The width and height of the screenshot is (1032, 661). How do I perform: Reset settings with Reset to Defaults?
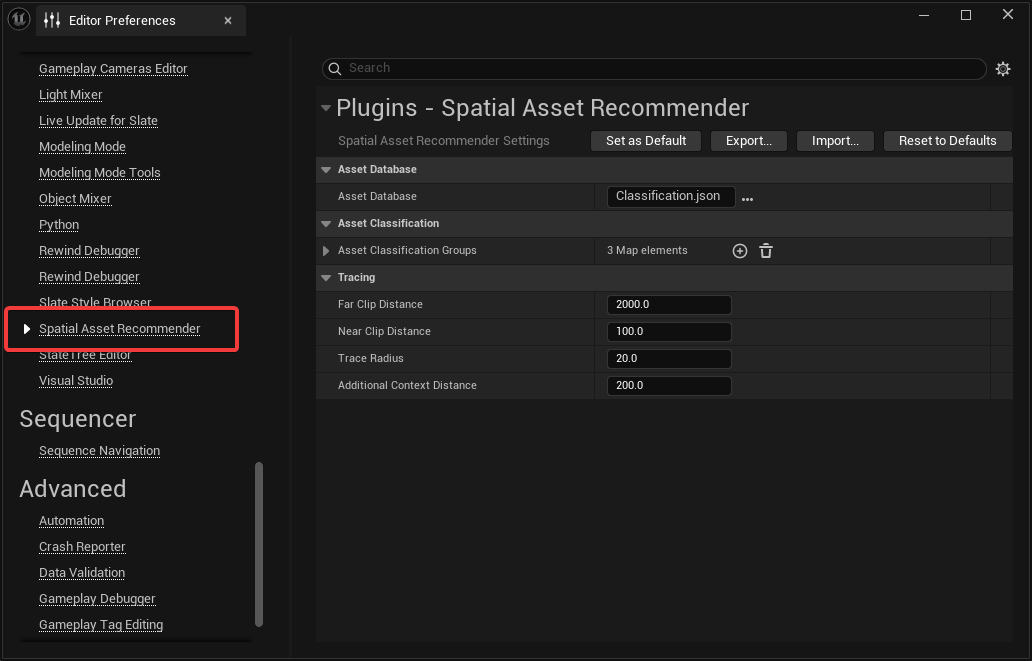pyautogui.click(x=947, y=141)
